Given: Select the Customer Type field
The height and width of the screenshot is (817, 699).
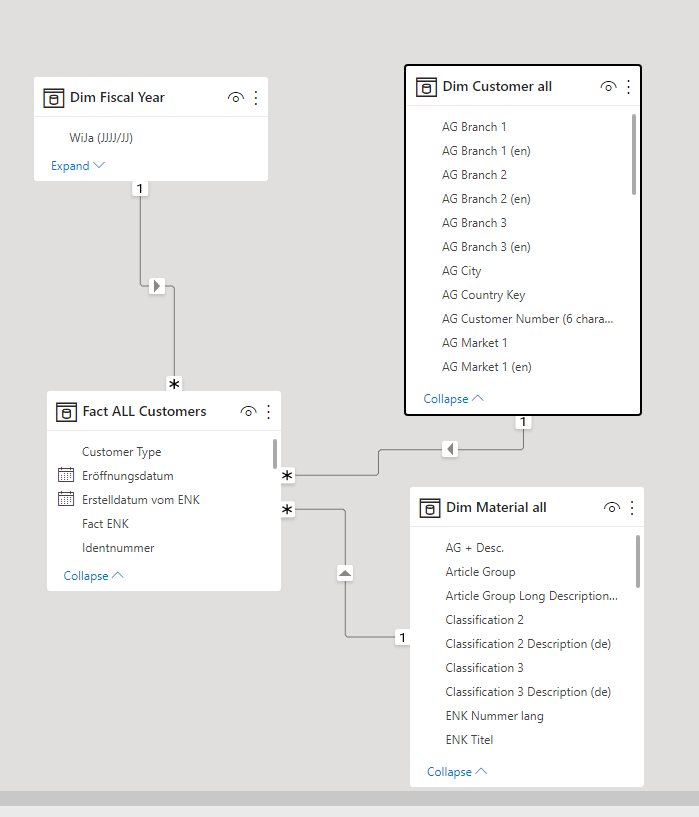Looking at the screenshot, I should (x=121, y=452).
